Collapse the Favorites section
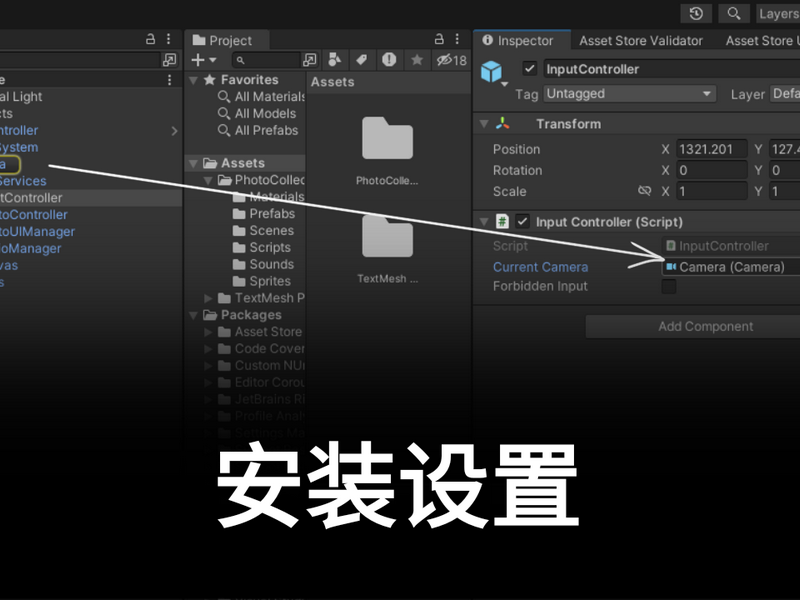Screen dimensions: 800x600 point(193,80)
